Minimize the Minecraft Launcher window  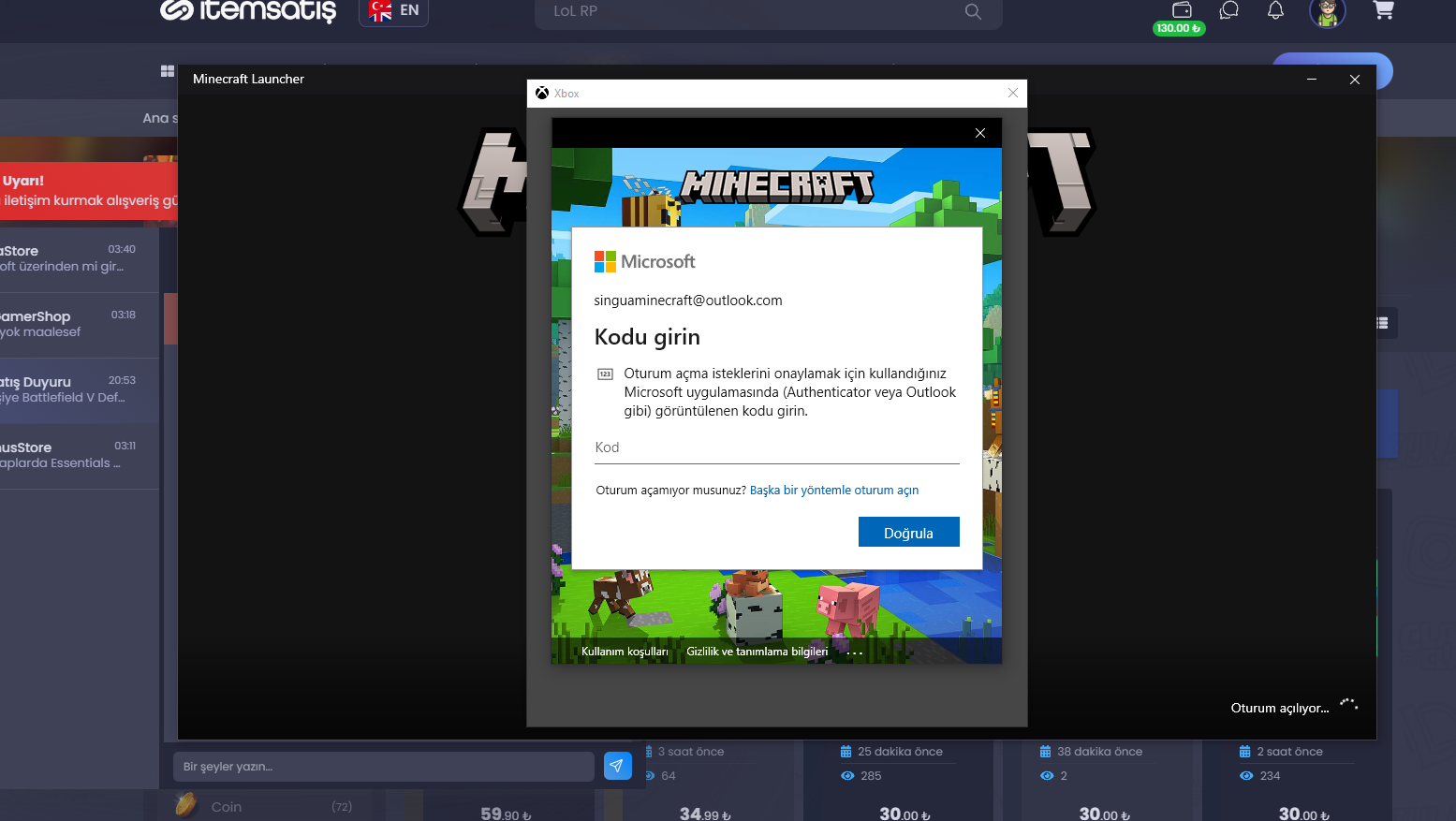(x=1312, y=80)
